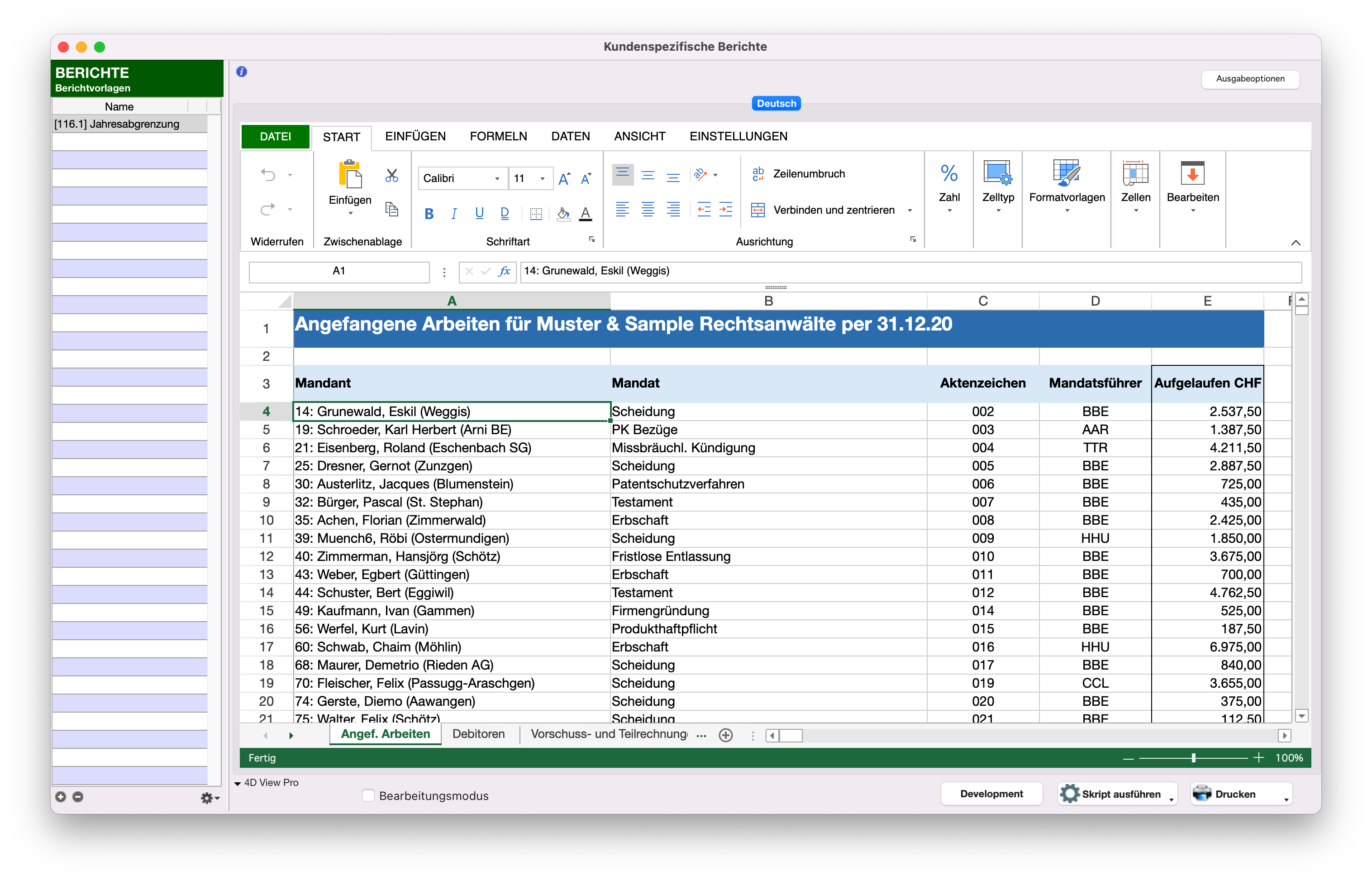Collapse the ribbon with chevron

point(1296,243)
